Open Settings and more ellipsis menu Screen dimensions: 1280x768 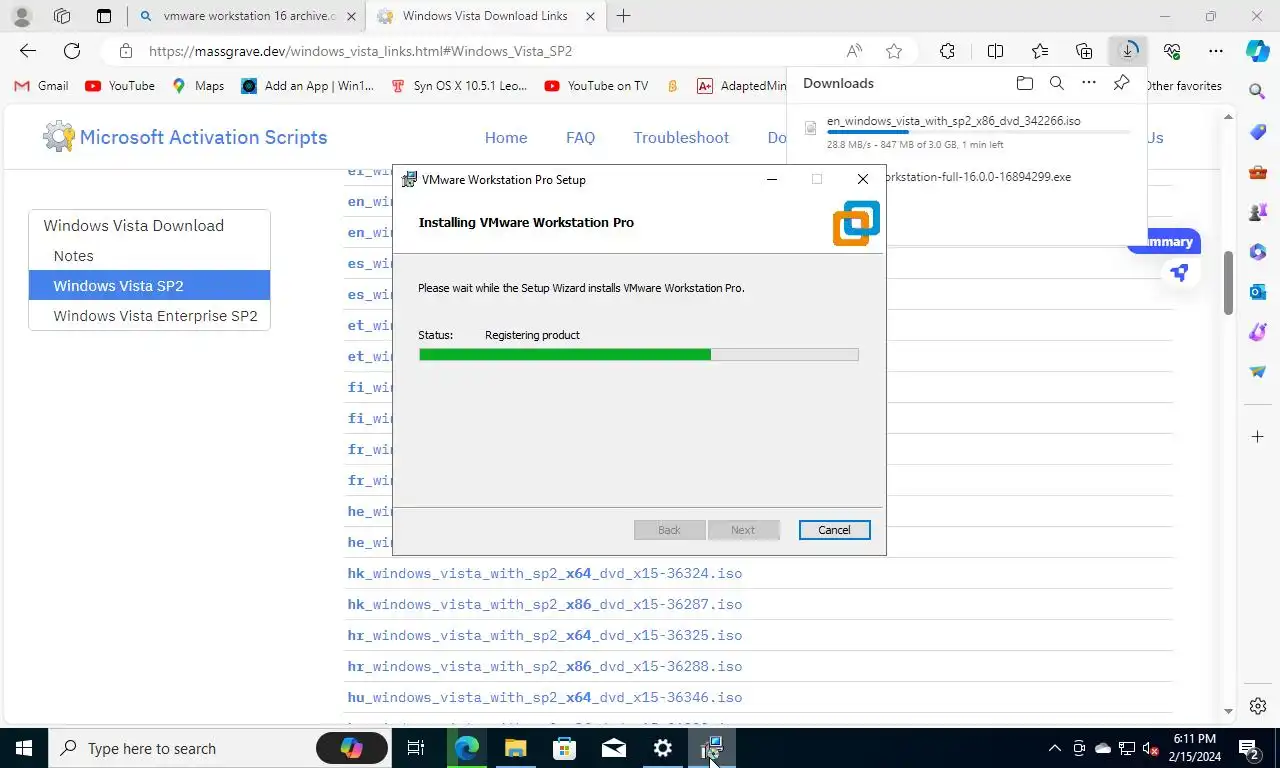coord(1216,51)
